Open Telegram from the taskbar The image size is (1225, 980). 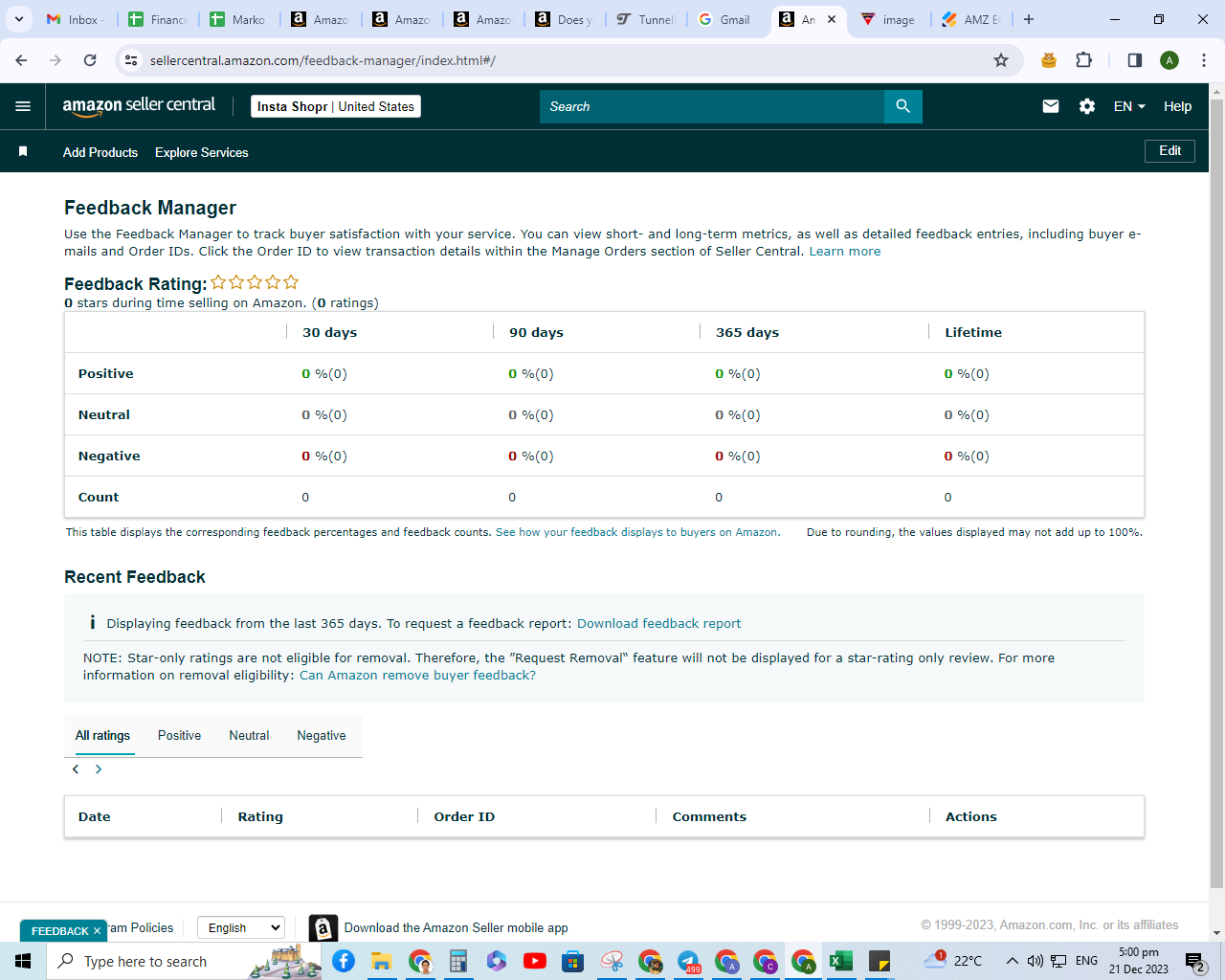[688, 961]
